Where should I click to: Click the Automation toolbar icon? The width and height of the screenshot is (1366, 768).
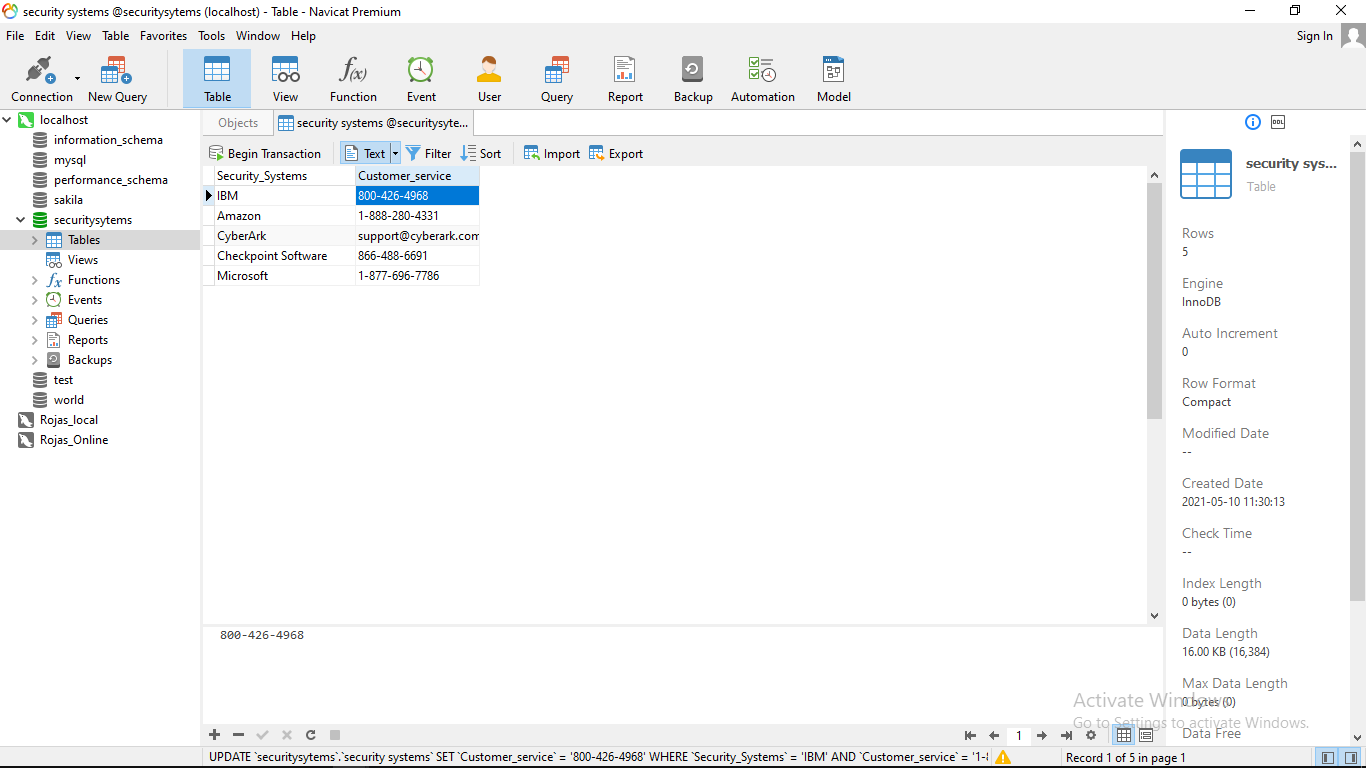pos(762,79)
